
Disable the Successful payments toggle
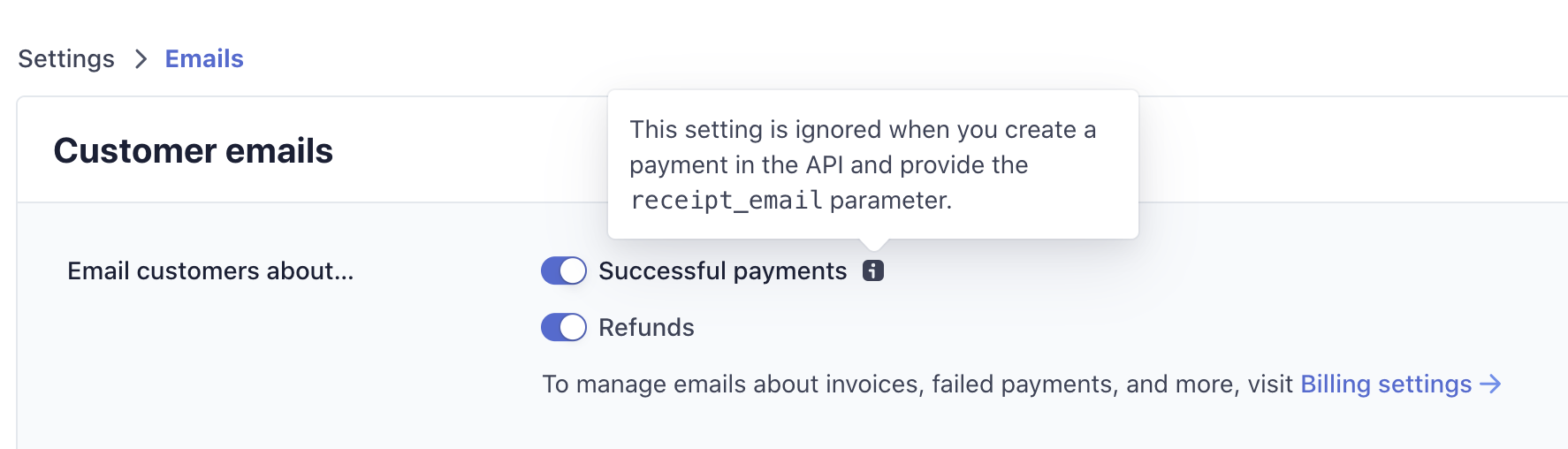tap(564, 270)
